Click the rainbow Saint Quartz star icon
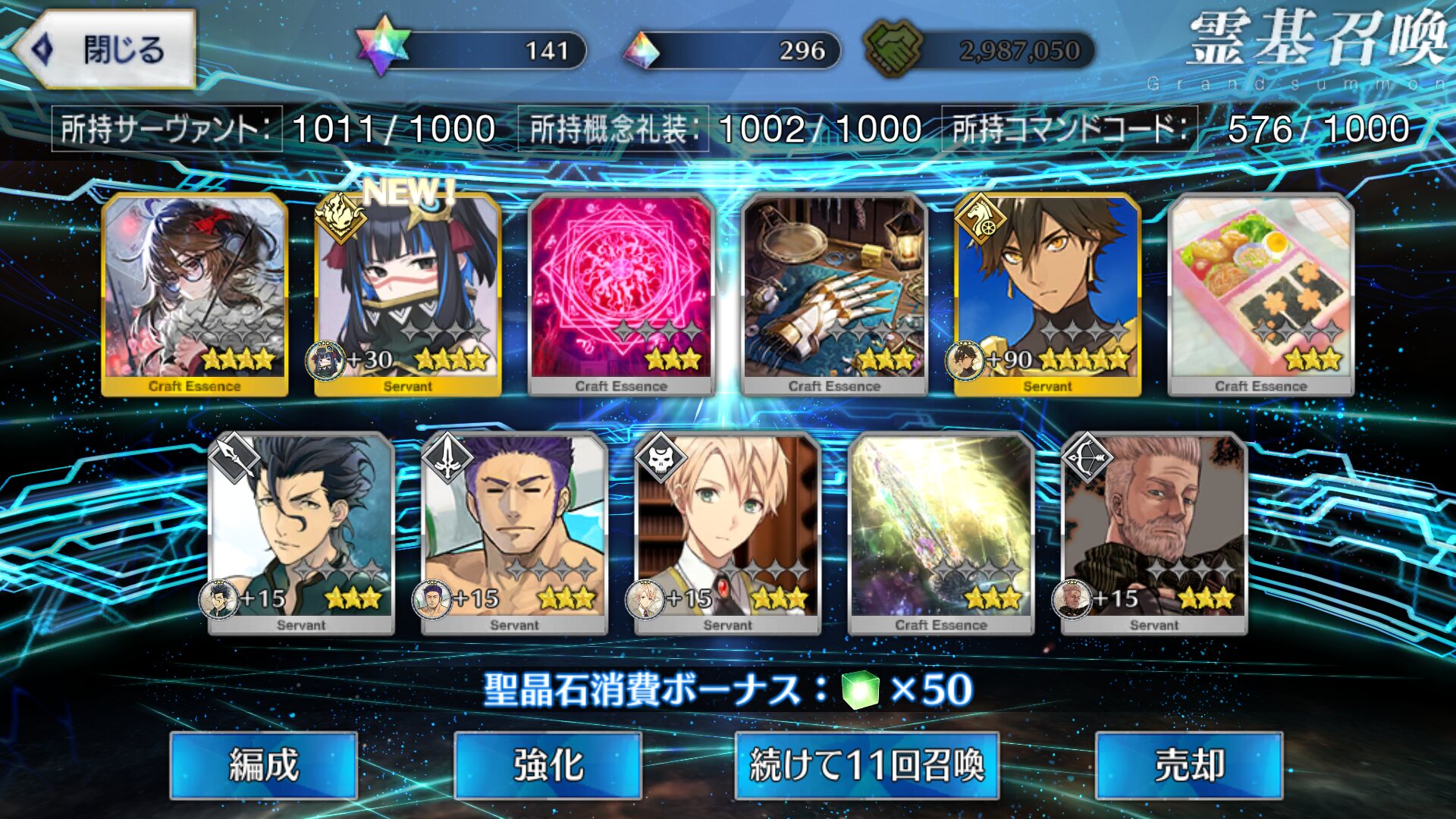Screen dimensions: 1456x819 [x=384, y=45]
